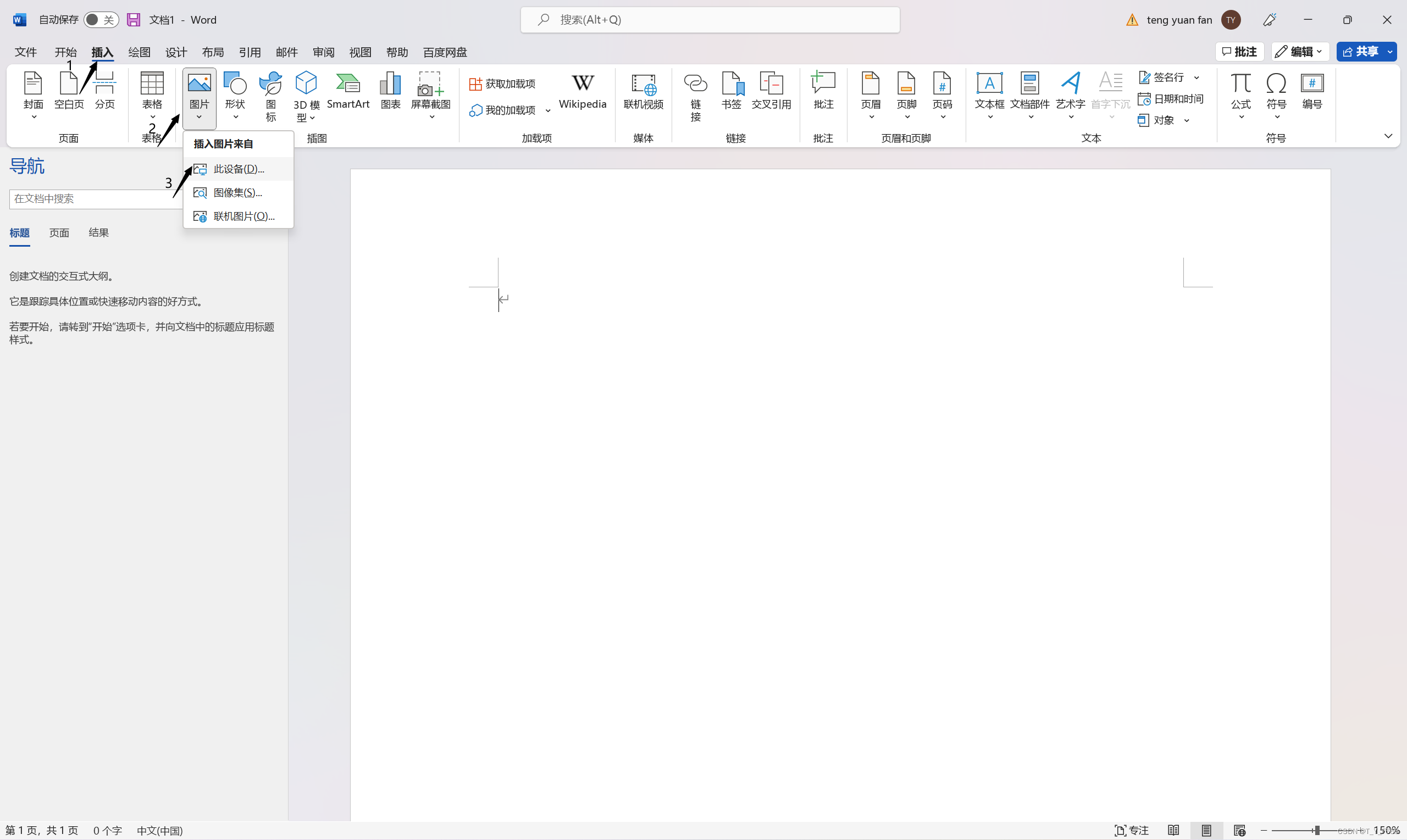Screen dimensions: 1407x840
Task: Insert a hyperlink with 链接
Action: (x=695, y=96)
